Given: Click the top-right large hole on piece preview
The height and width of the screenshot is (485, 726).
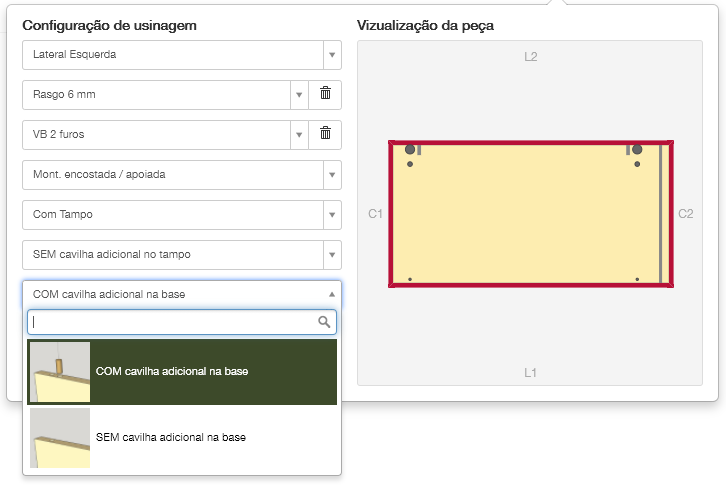Looking at the screenshot, I should click(x=636, y=150).
